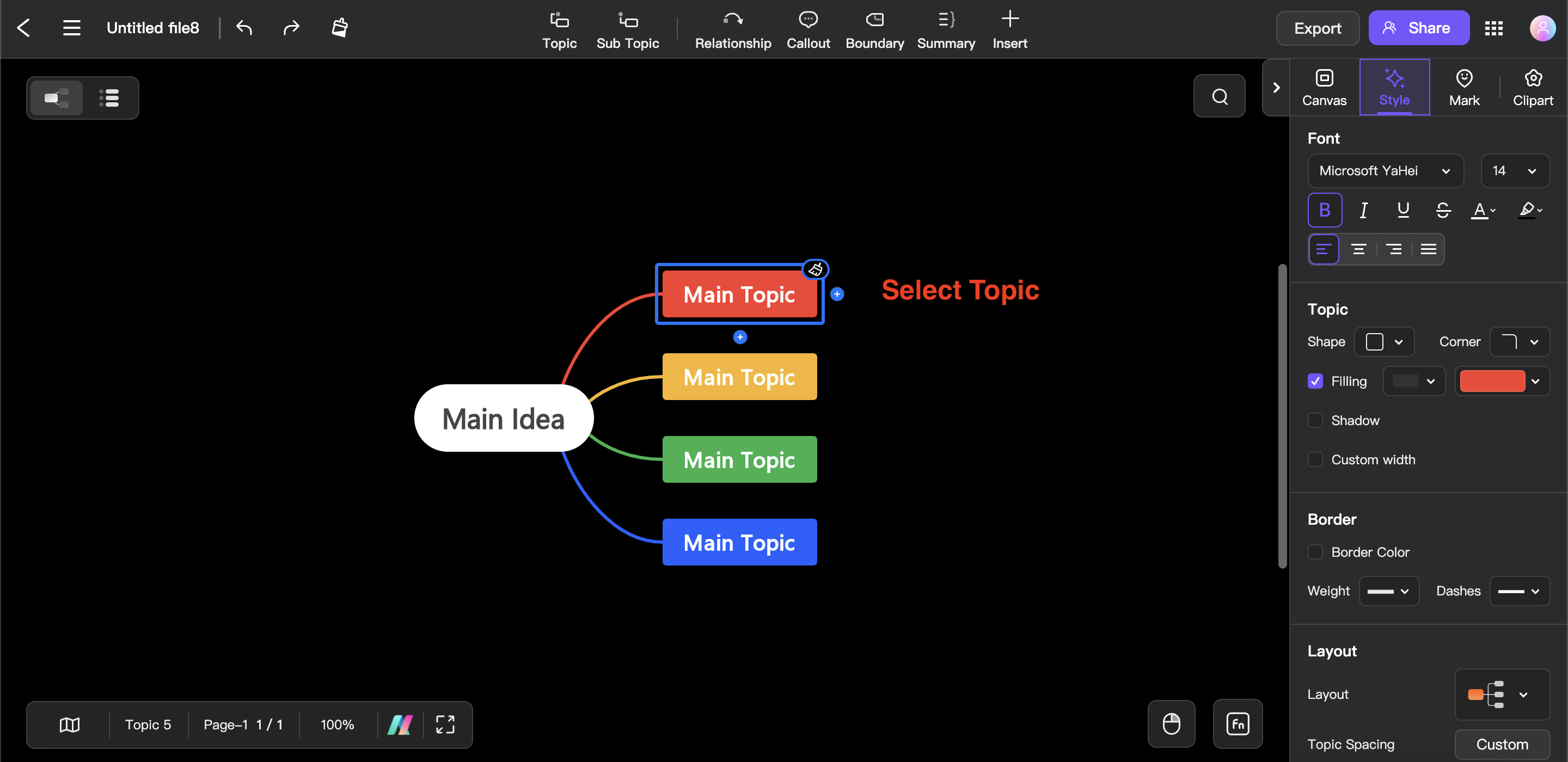The image size is (1568, 762).
Task: Click the Share button
Action: click(1418, 27)
